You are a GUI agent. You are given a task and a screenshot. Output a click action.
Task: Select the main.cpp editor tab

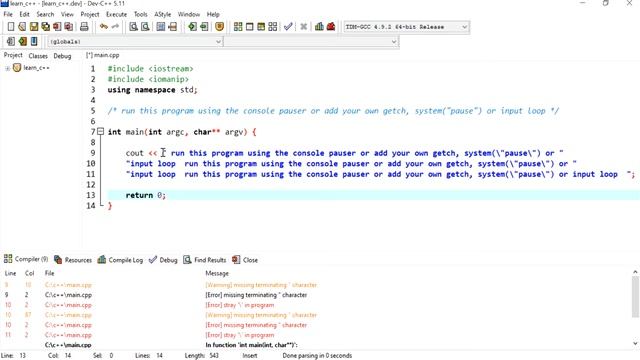pyautogui.click(x=103, y=55)
